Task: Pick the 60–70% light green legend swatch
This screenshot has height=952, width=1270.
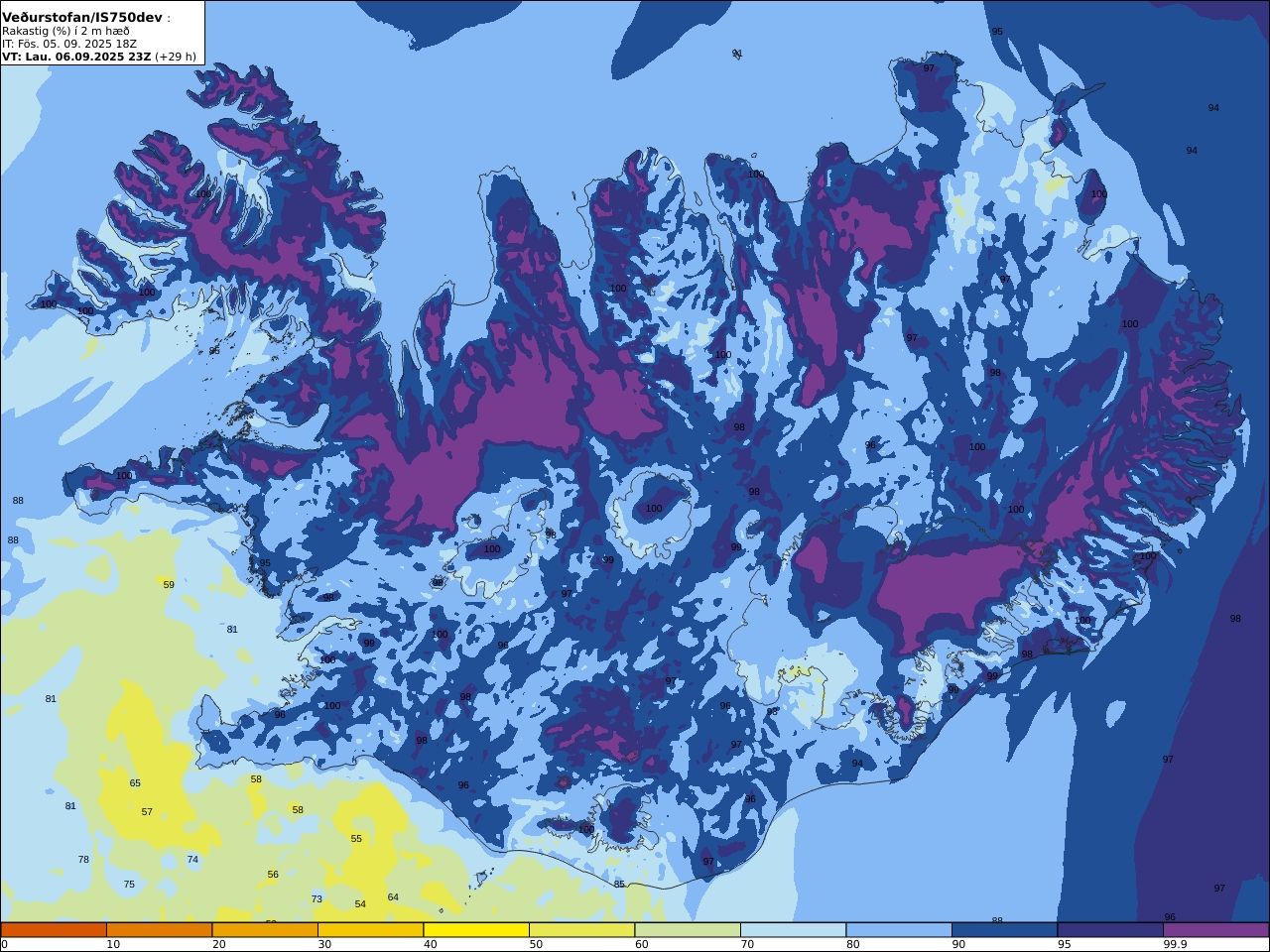Action: point(688,929)
